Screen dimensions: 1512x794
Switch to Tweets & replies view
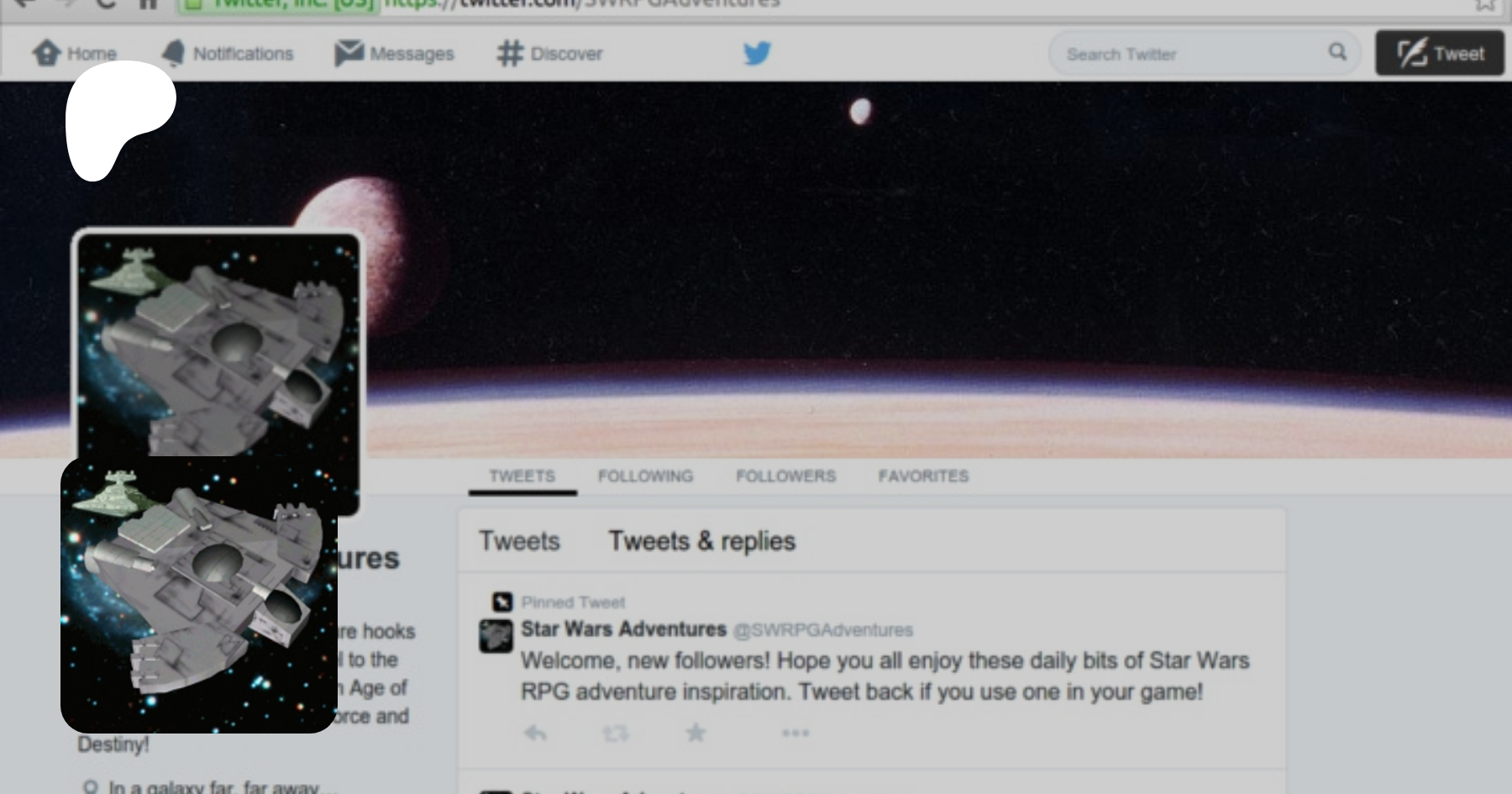pos(701,541)
